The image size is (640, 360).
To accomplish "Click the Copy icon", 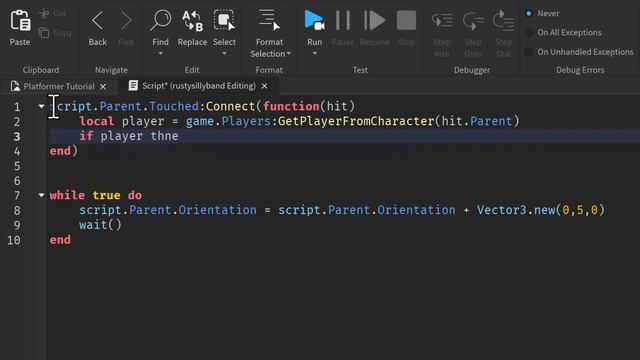I will (44, 32).
